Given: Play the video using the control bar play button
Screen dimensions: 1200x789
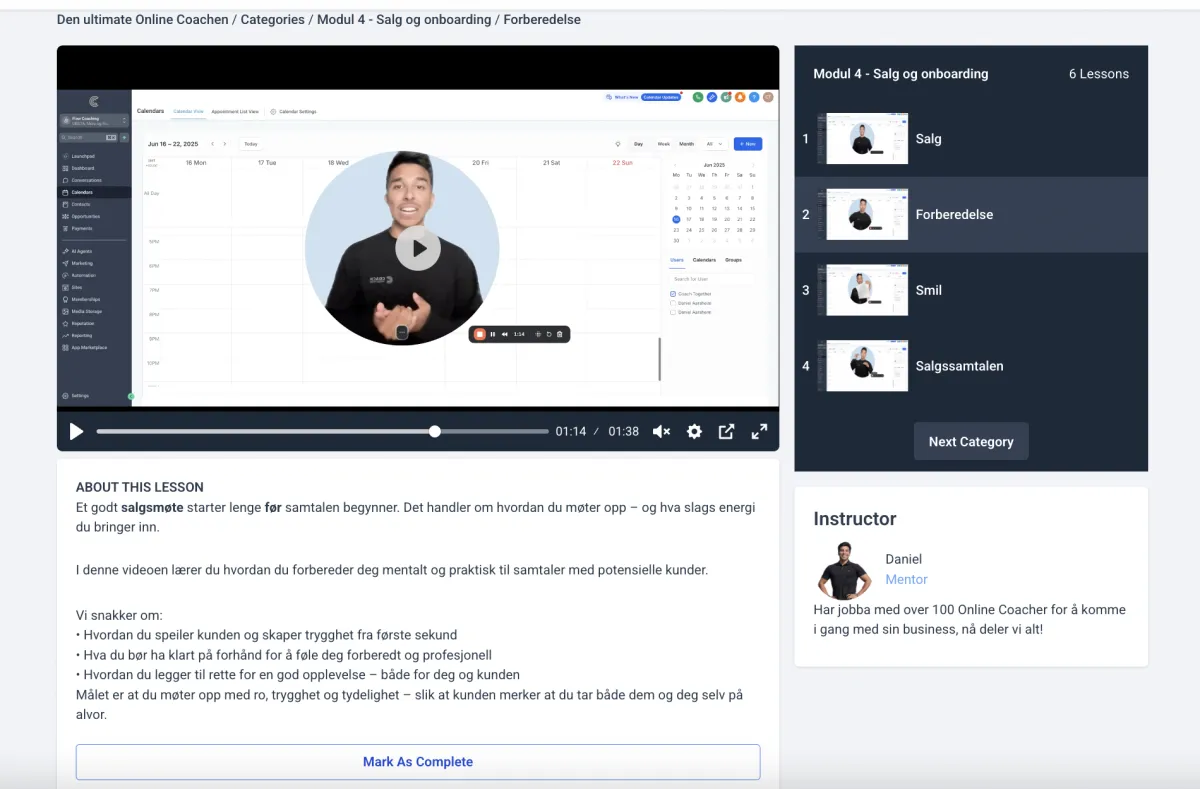Looking at the screenshot, I should point(76,431).
